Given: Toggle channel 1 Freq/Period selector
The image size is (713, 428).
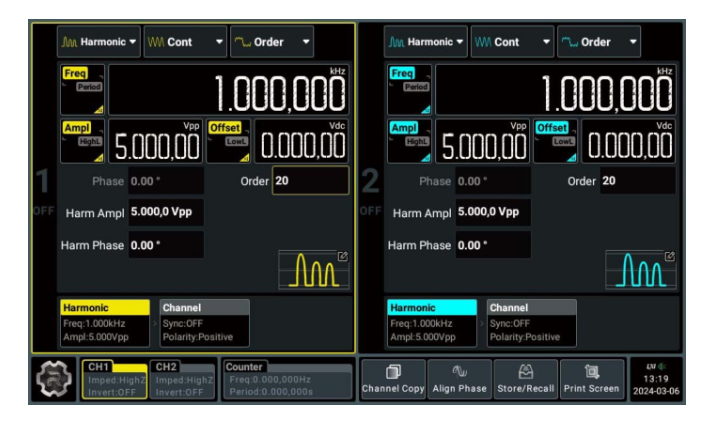Looking at the screenshot, I should coord(82,90).
